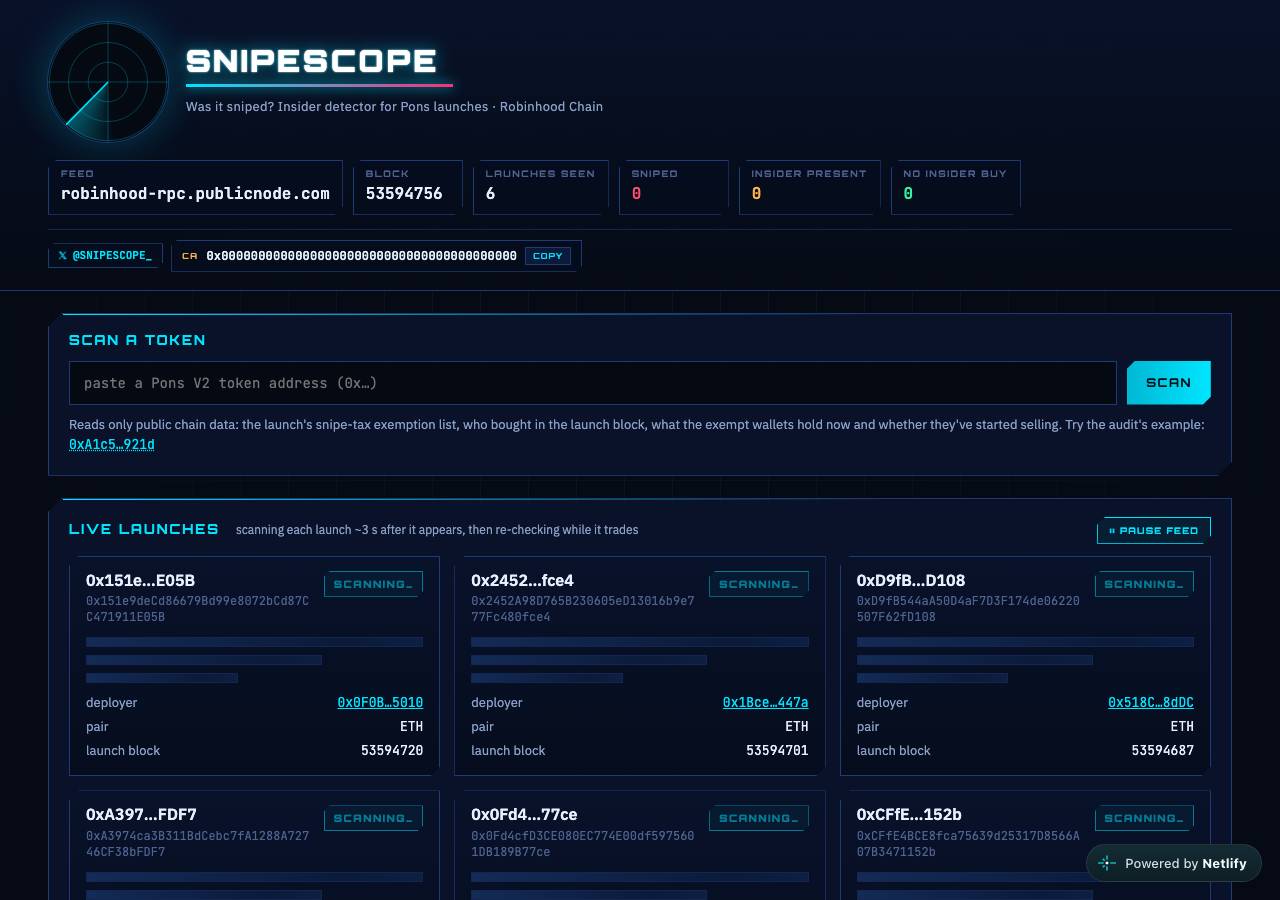Click the SNIPESCOPE title heading
Viewport: 1280px width, 900px height.
pyautogui.click(x=312, y=61)
